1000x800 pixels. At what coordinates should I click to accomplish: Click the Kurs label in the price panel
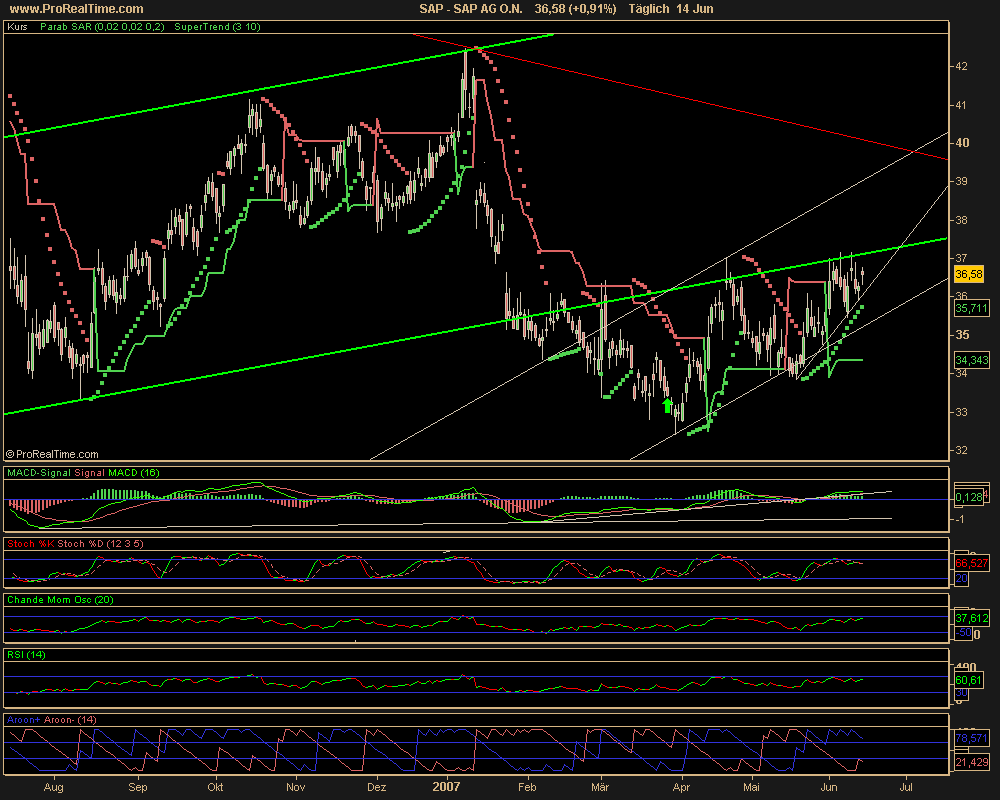pos(17,27)
